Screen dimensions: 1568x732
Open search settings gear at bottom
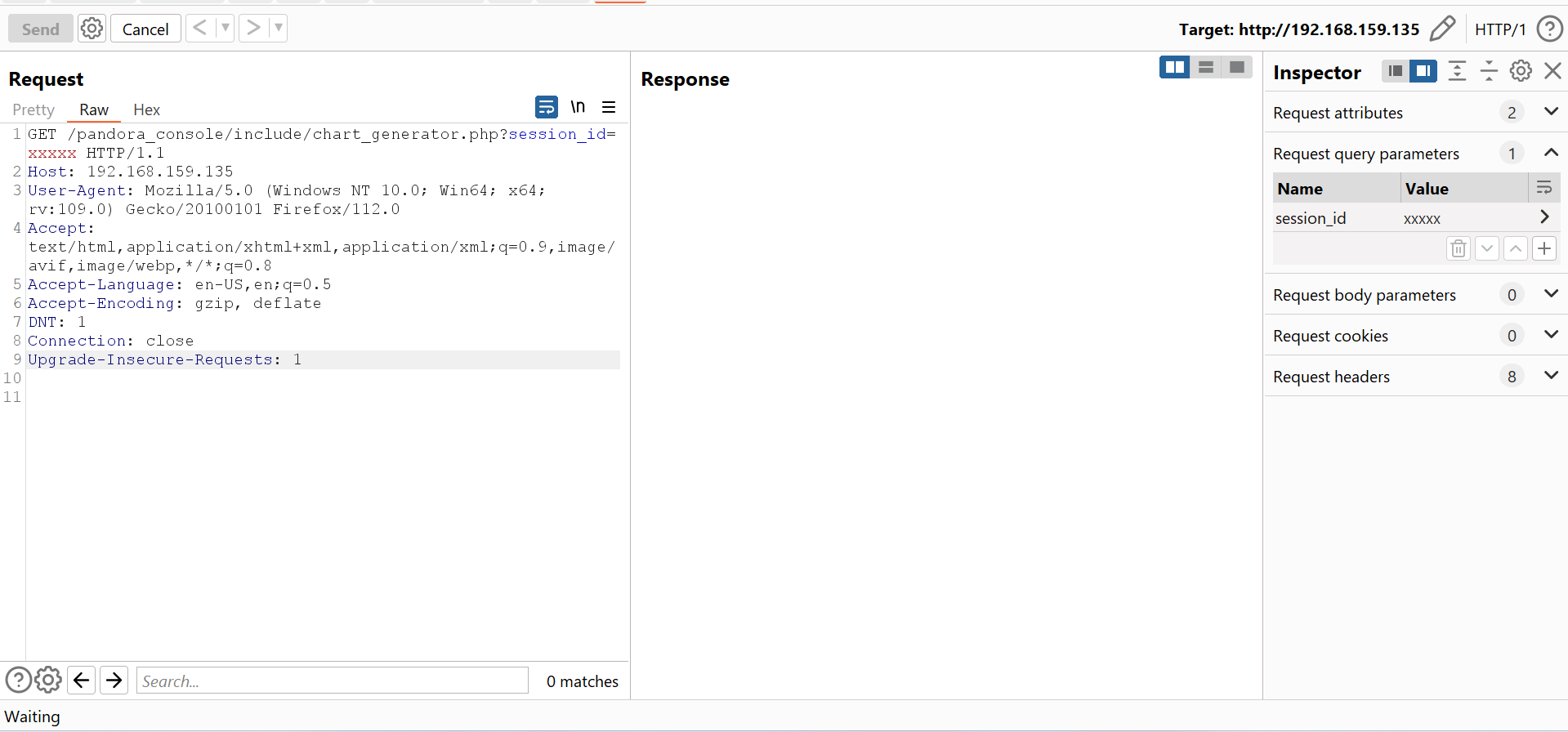(x=48, y=680)
